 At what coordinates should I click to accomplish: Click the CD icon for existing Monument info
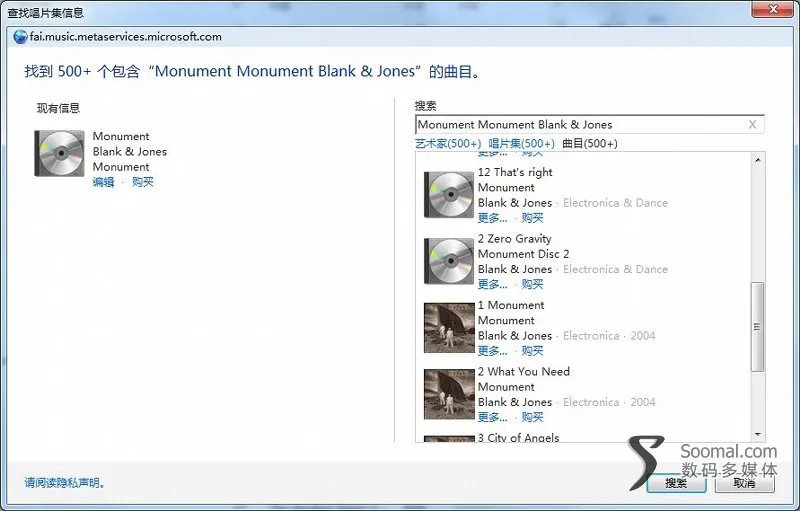[60, 153]
